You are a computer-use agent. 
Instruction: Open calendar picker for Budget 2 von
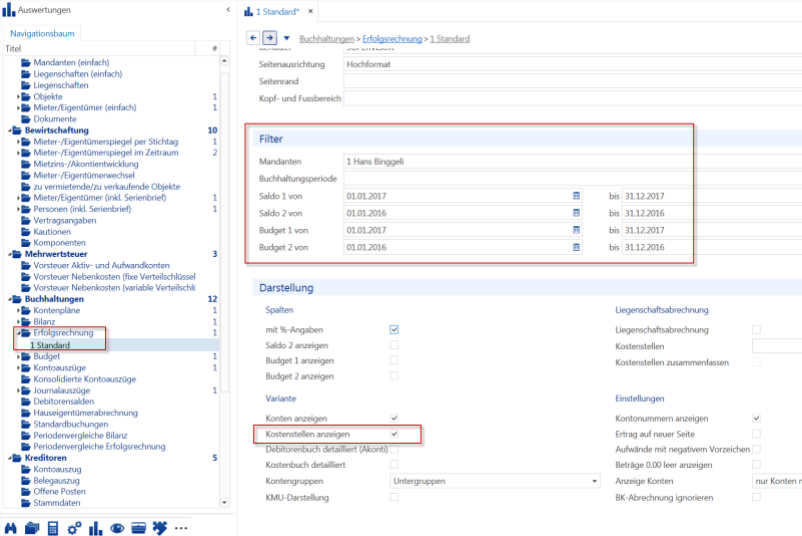click(576, 247)
